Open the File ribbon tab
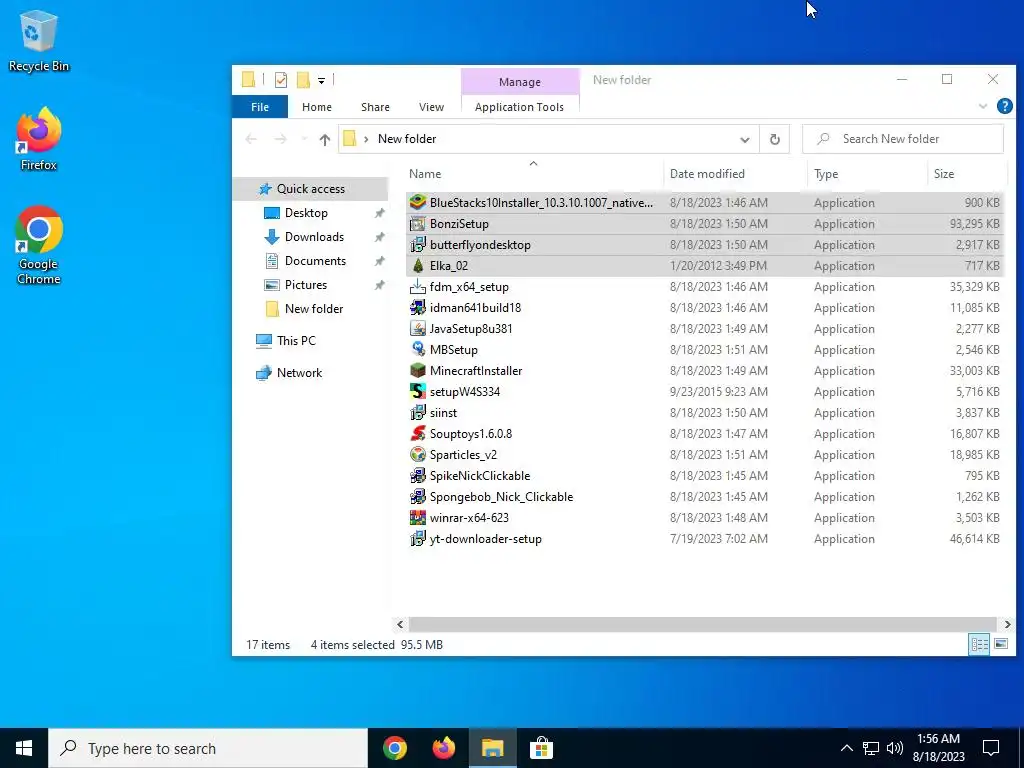This screenshot has height=768, width=1024. pos(260,106)
